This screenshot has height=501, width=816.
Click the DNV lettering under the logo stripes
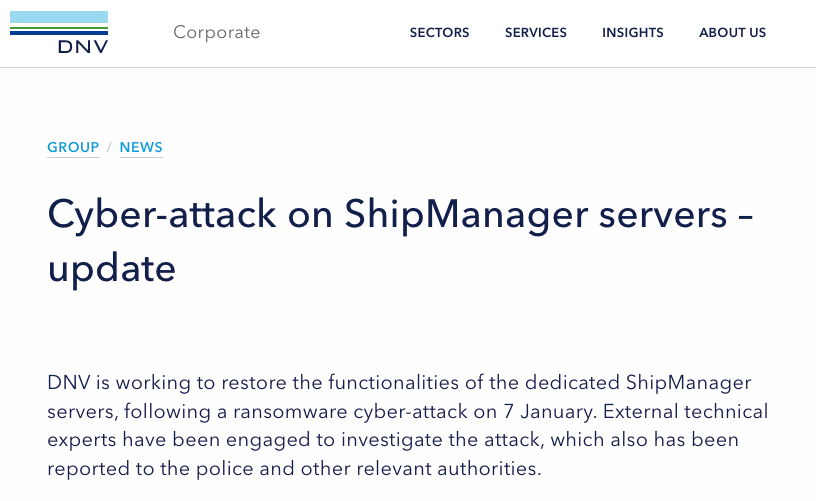pos(84,46)
